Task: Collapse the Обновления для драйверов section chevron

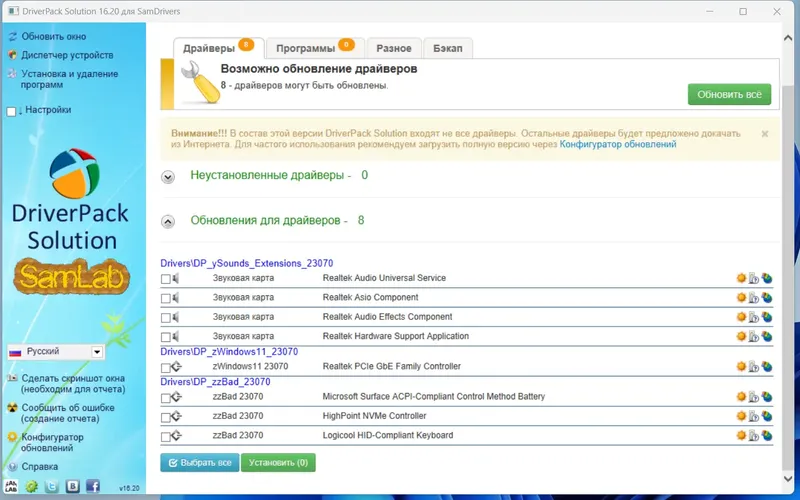Action: pos(168,221)
